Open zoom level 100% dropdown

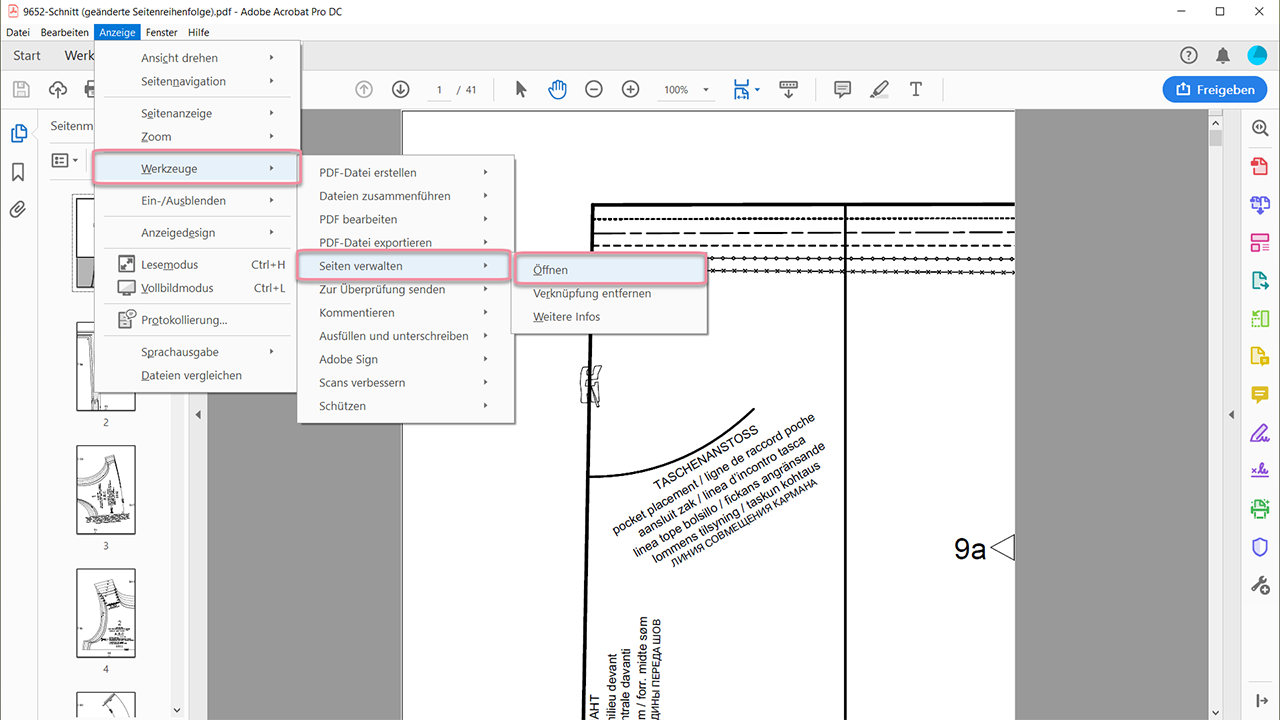click(686, 90)
